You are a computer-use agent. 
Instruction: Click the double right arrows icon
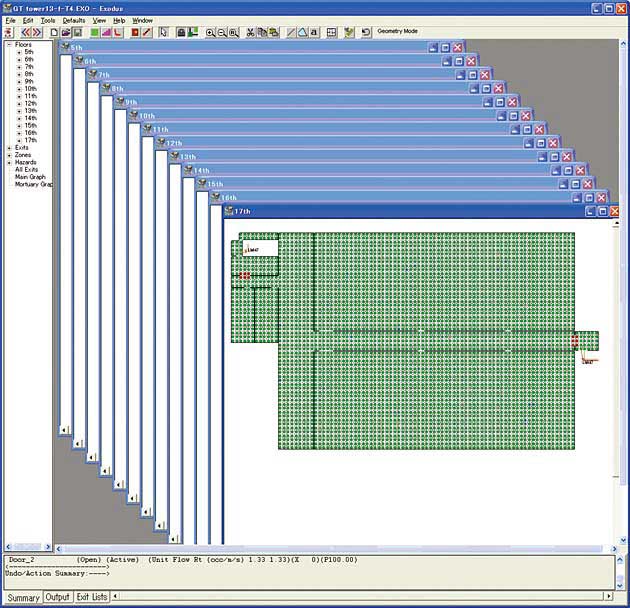coord(37,33)
